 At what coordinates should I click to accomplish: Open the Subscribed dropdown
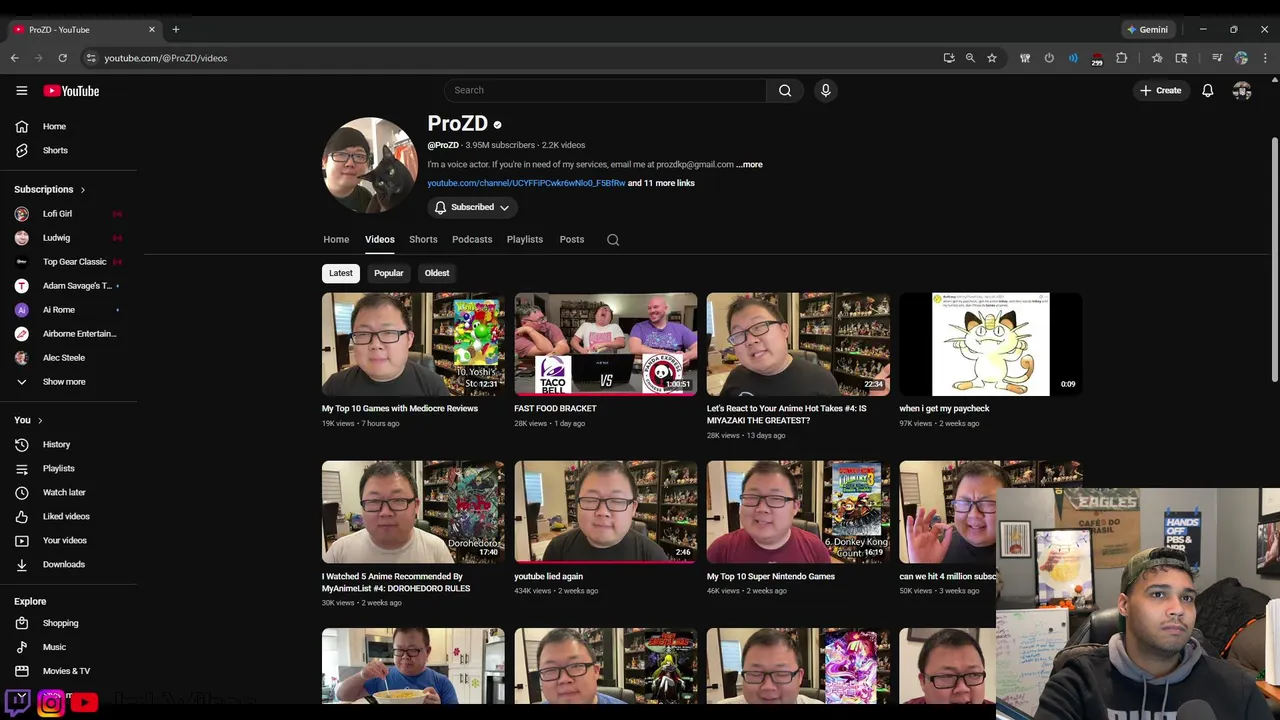tap(472, 207)
